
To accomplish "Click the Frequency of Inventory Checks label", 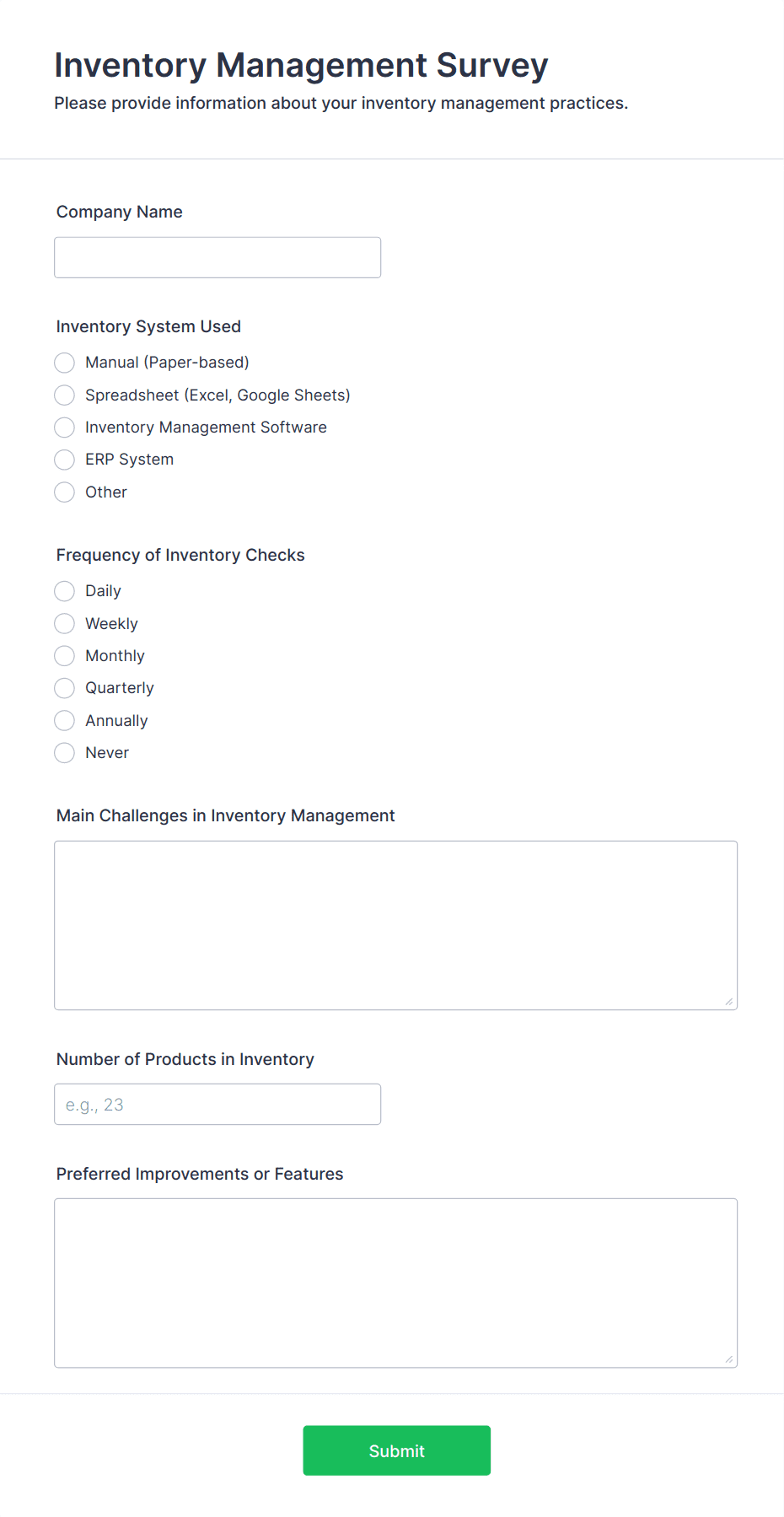I will [180, 555].
